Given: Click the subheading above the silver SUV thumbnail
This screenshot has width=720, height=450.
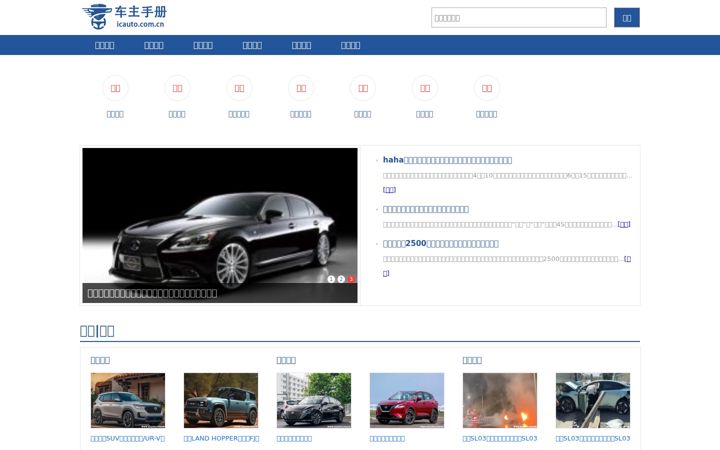Looking at the screenshot, I should [x=100, y=360].
